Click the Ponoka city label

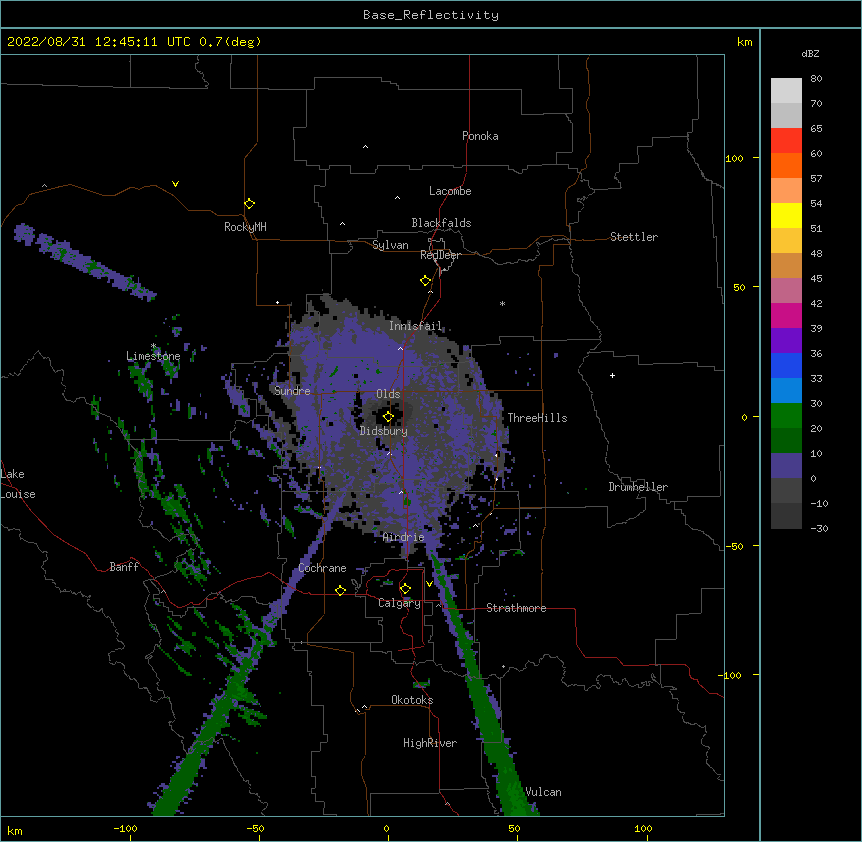click(480, 136)
